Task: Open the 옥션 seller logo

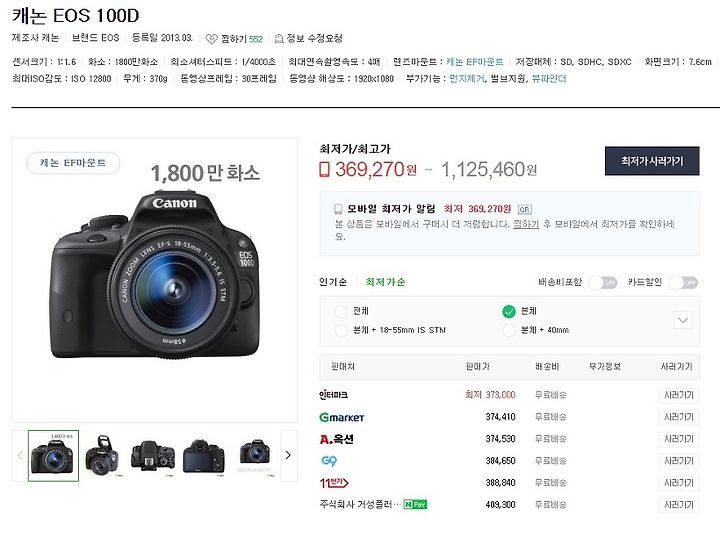Action: click(x=337, y=439)
